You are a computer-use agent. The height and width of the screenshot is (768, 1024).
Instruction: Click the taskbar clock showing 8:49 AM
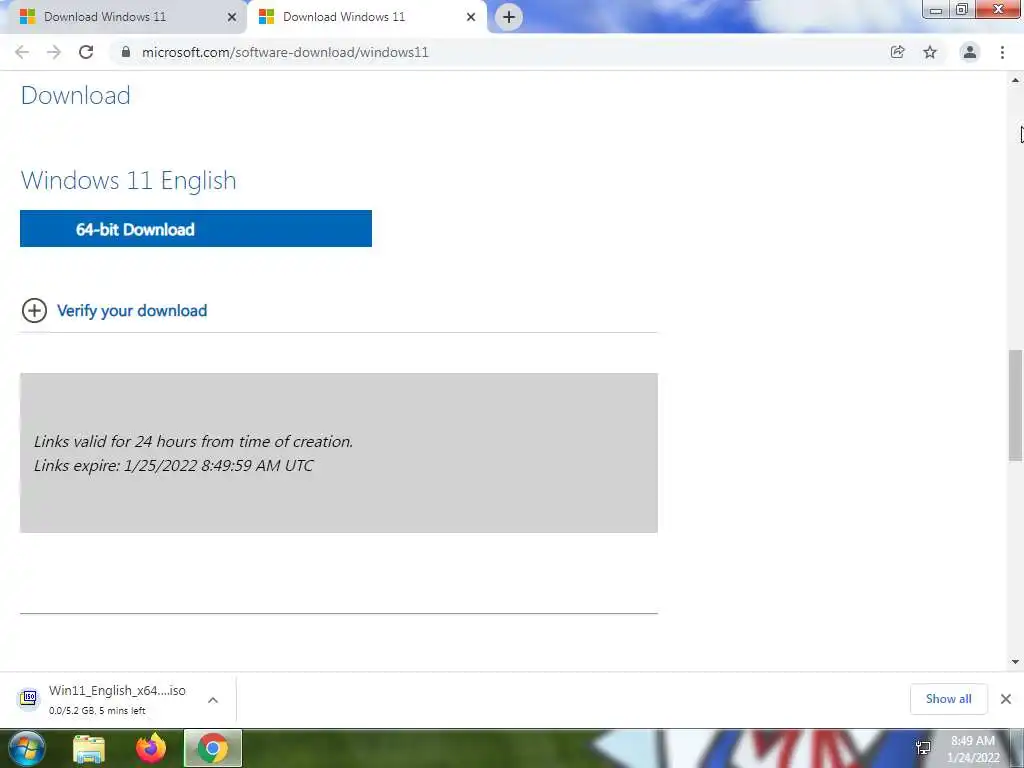pyautogui.click(x=973, y=749)
